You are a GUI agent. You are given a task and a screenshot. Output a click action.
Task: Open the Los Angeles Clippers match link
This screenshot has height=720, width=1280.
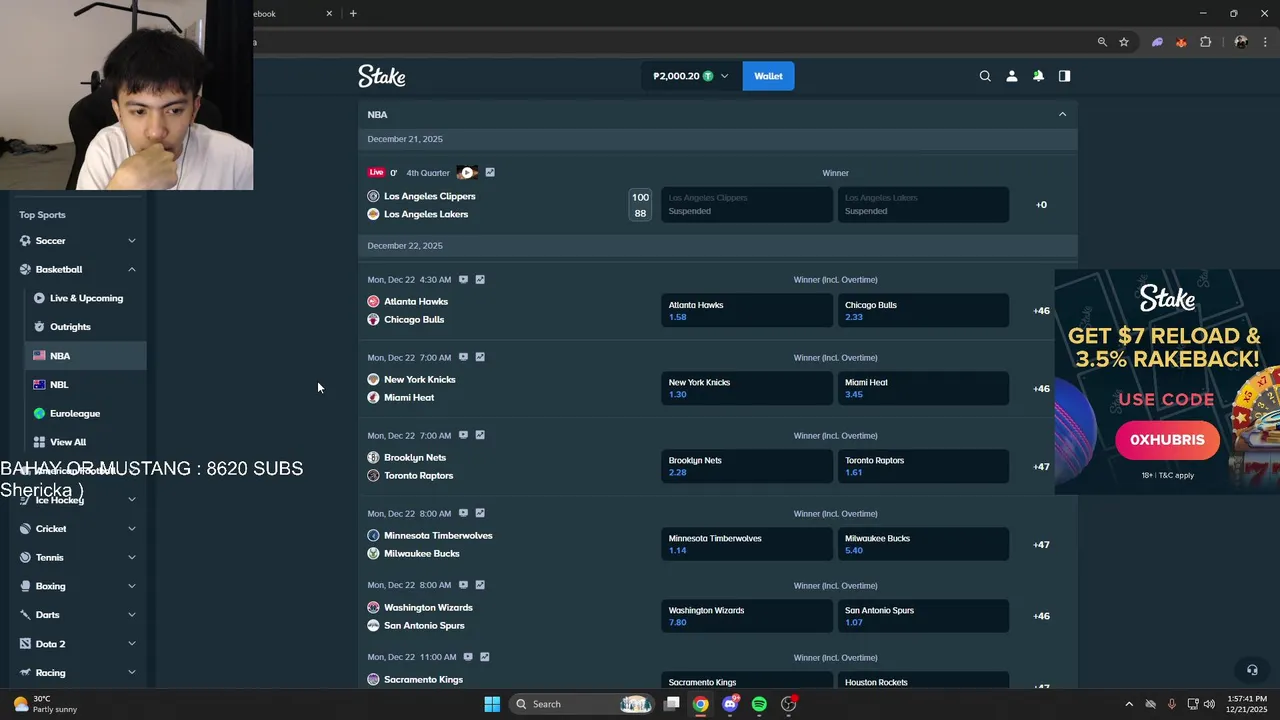pyautogui.click(x=430, y=197)
